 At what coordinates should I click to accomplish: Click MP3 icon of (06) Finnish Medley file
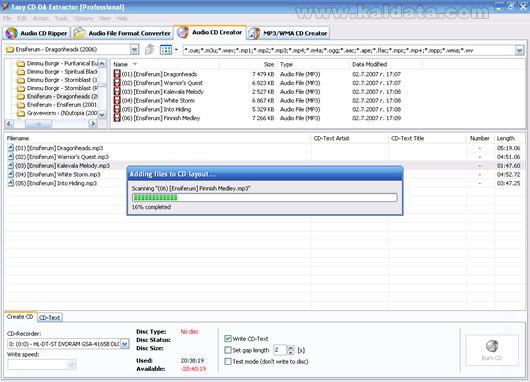click(x=117, y=118)
